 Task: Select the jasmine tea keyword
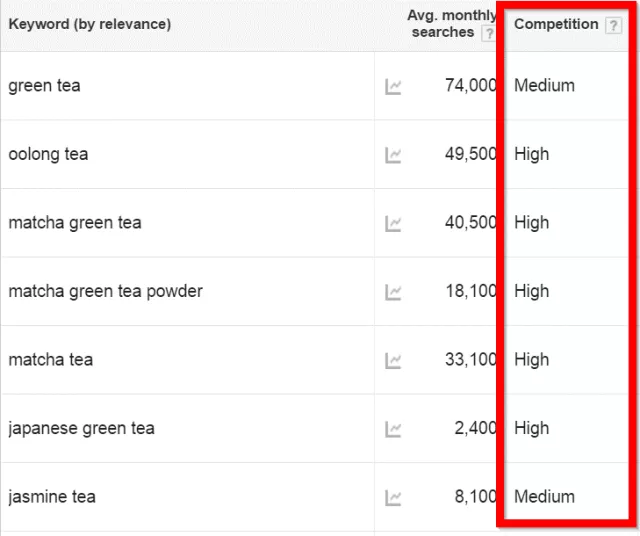click(52, 497)
